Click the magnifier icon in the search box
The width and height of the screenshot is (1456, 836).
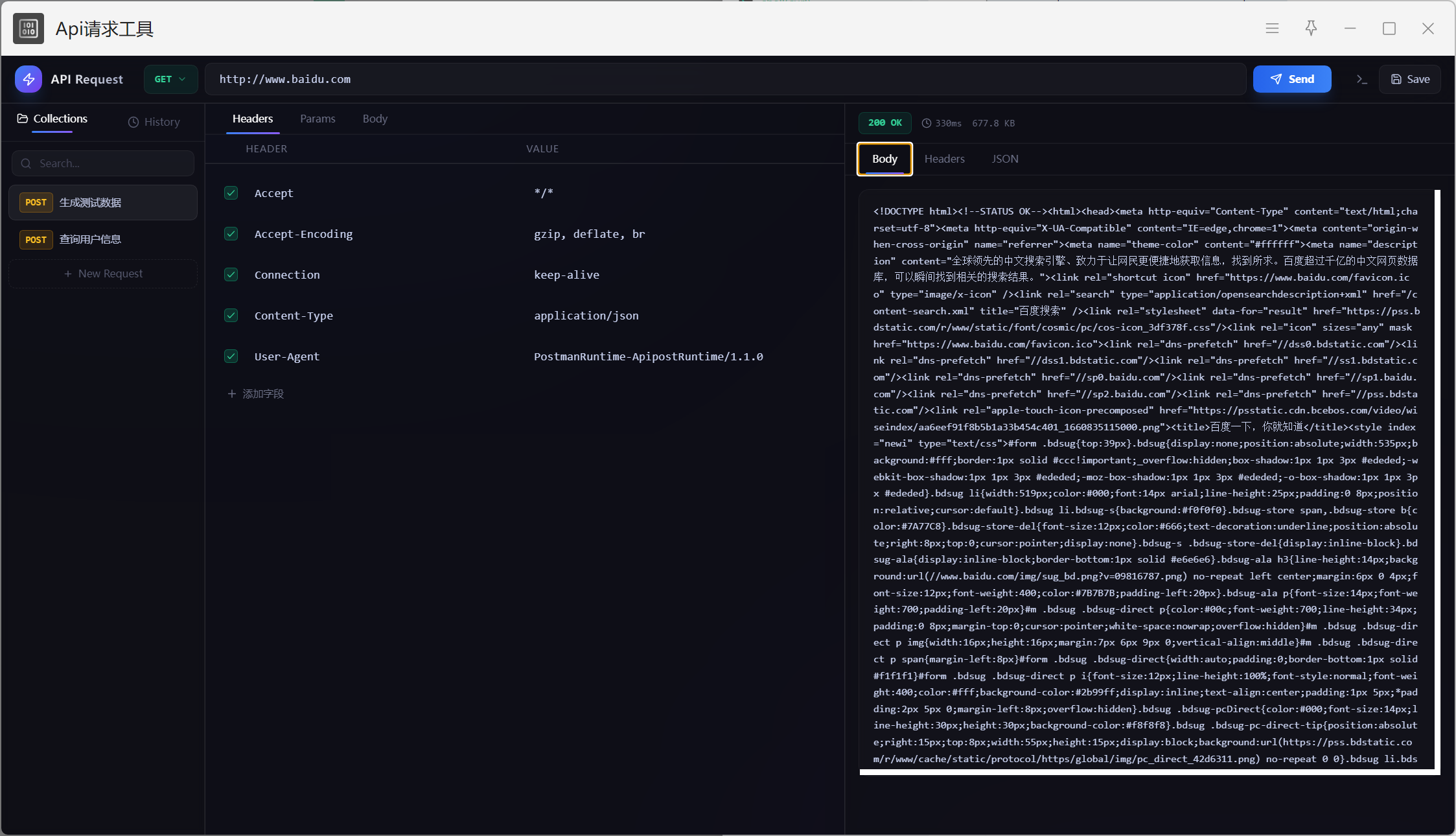26,163
